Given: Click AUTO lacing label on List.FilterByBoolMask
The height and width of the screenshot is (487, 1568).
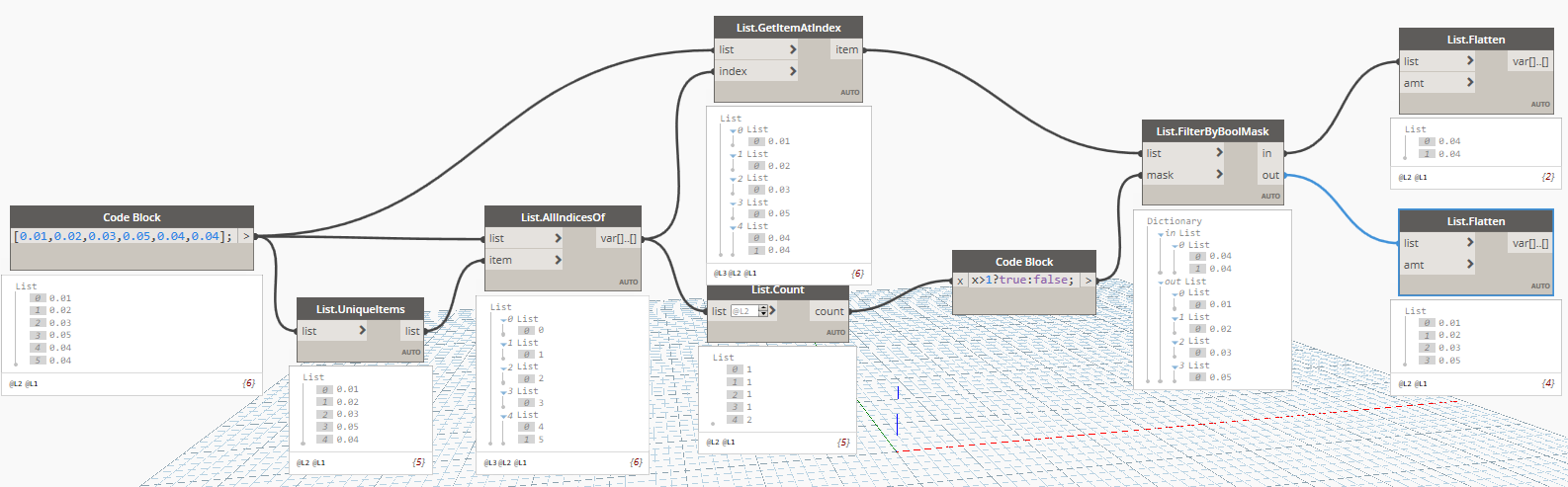Looking at the screenshot, I should tap(1270, 197).
